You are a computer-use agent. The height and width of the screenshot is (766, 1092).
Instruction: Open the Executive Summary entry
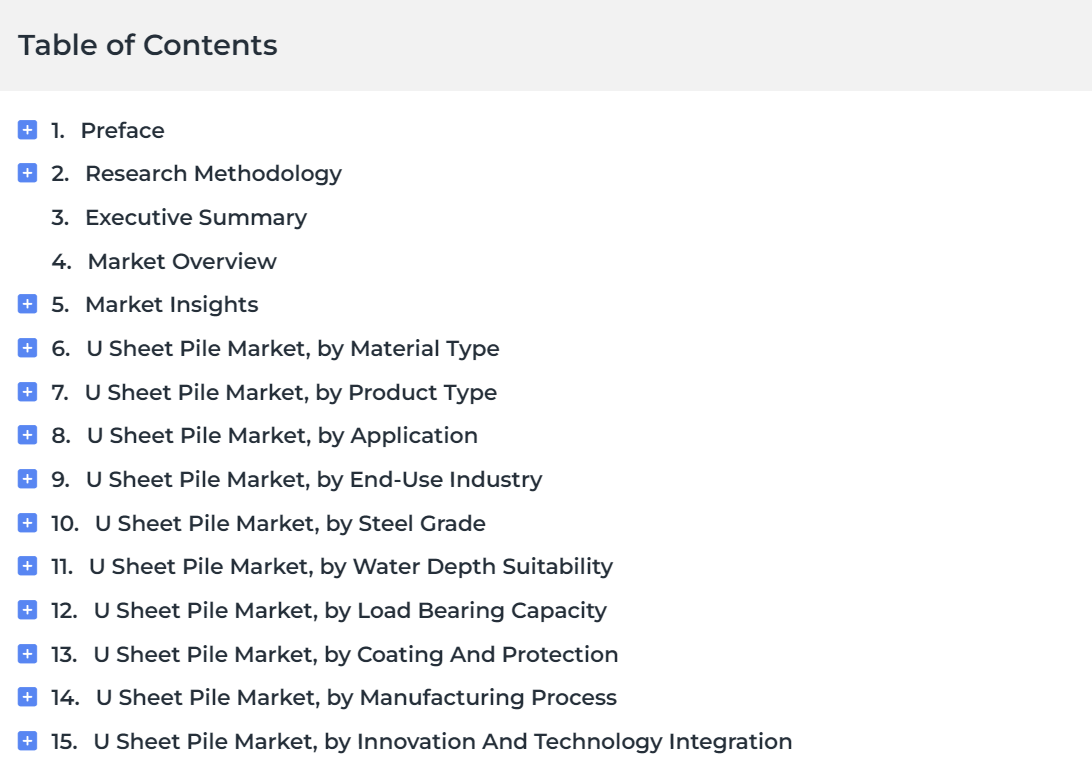(x=195, y=217)
